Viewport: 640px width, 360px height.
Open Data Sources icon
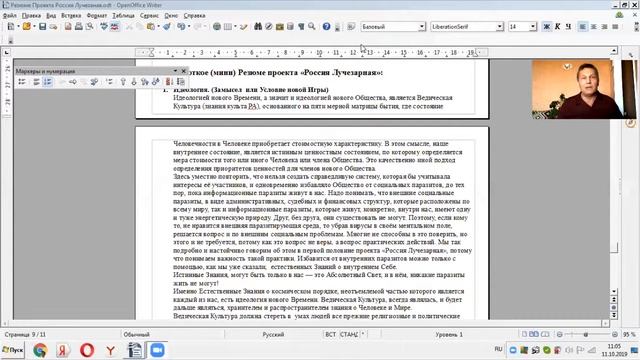(x=290, y=27)
